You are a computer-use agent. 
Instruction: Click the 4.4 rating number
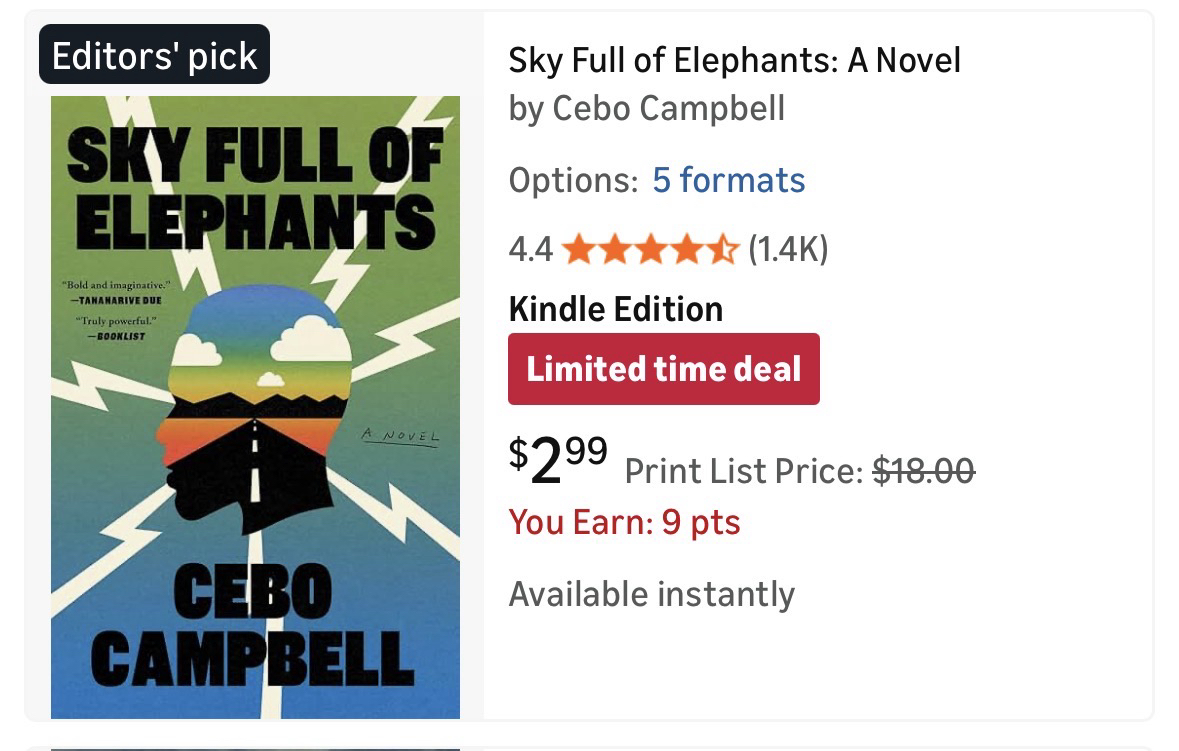pos(530,249)
